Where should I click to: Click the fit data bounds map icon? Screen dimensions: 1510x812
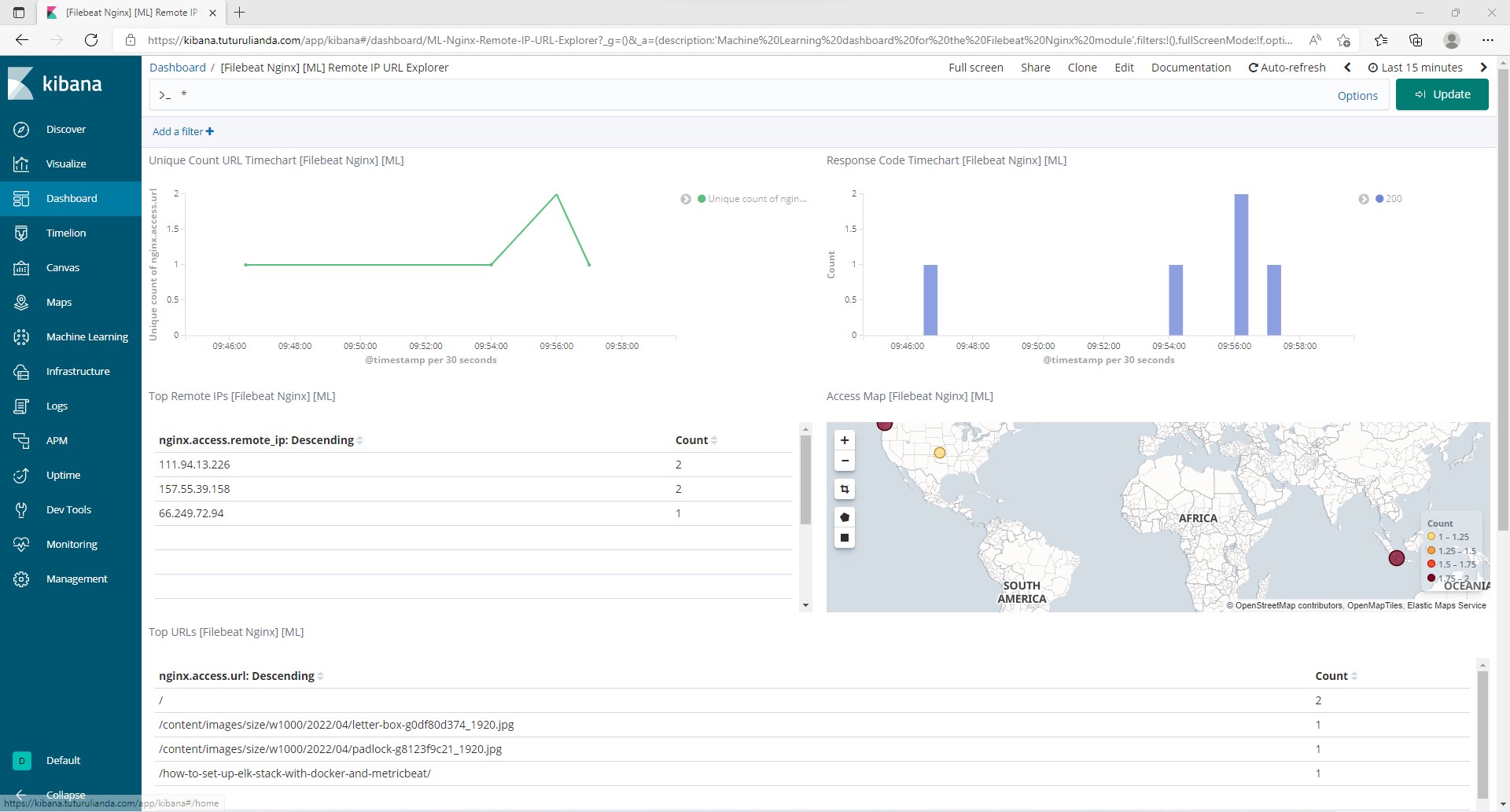pyautogui.click(x=845, y=489)
